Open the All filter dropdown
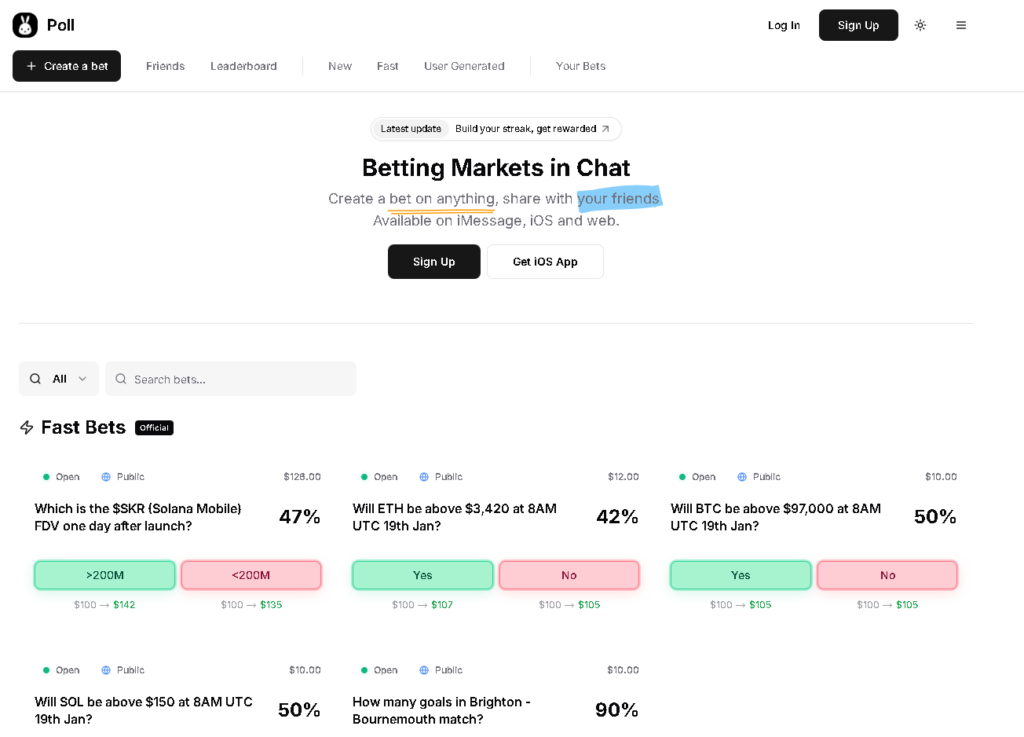 (58, 379)
